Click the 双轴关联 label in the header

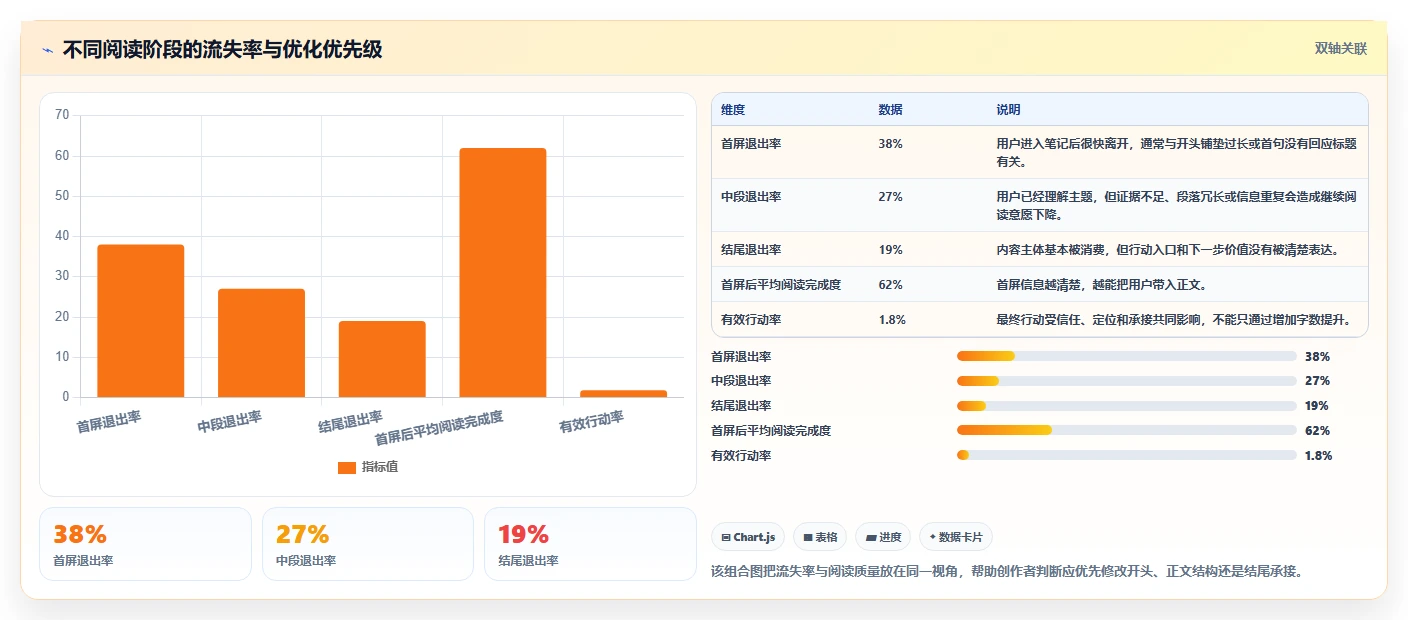pyautogui.click(x=1340, y=49)
